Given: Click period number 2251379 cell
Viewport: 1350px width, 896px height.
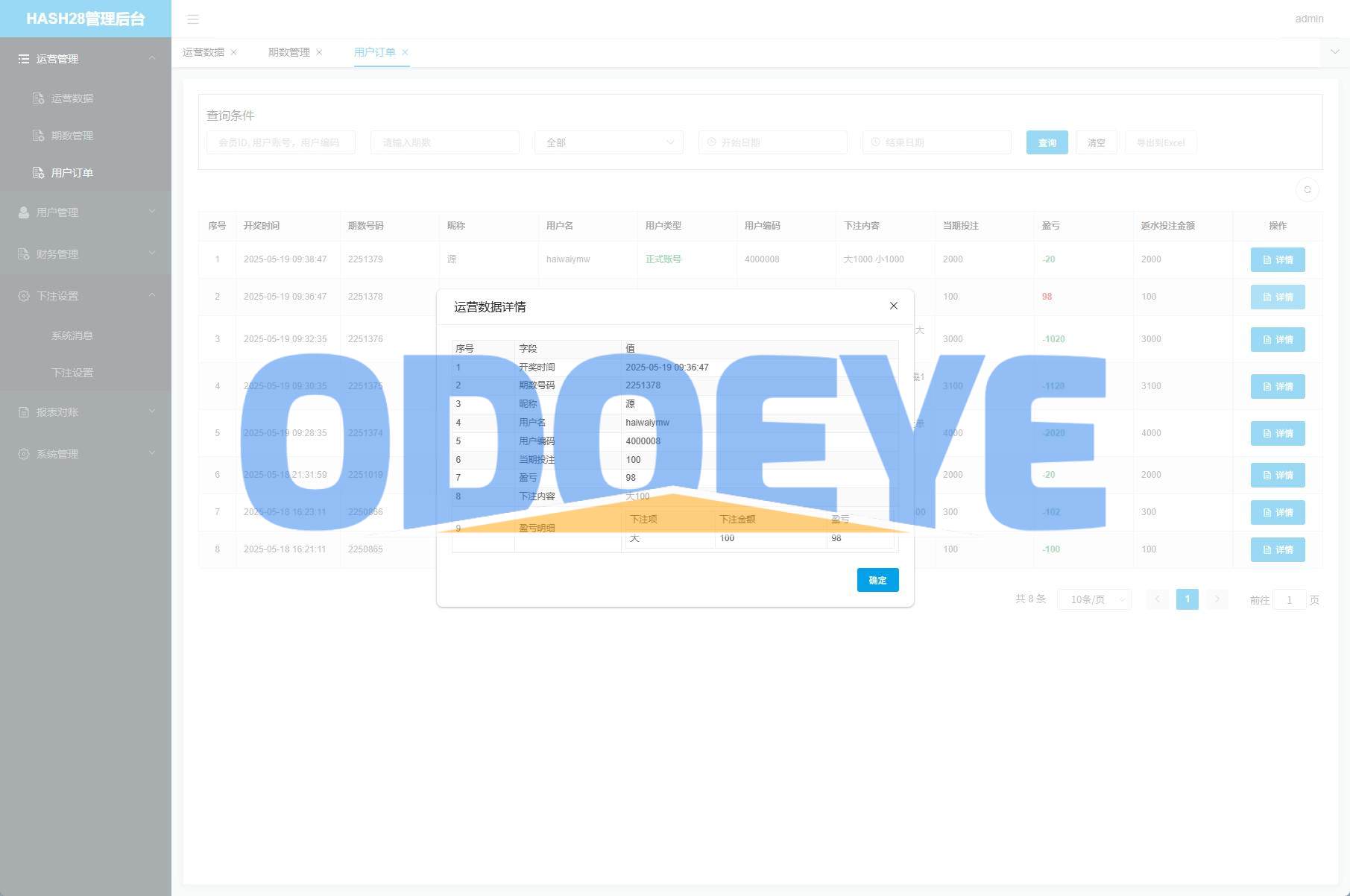Looking at the screenshot, I should 365,259.
